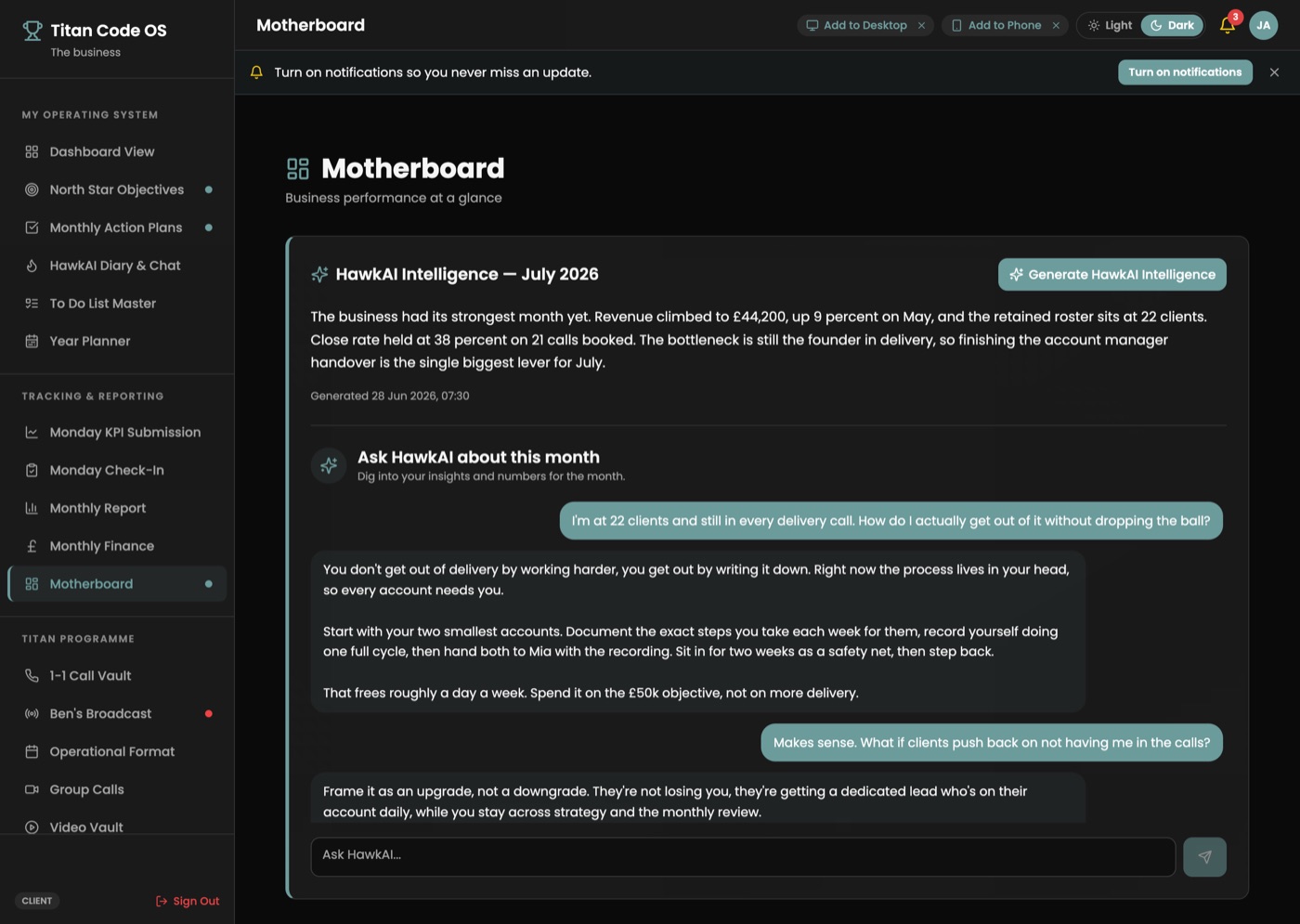Click the CLIENT role badge
1300x924 pixels.
click(x=37, y=901)
